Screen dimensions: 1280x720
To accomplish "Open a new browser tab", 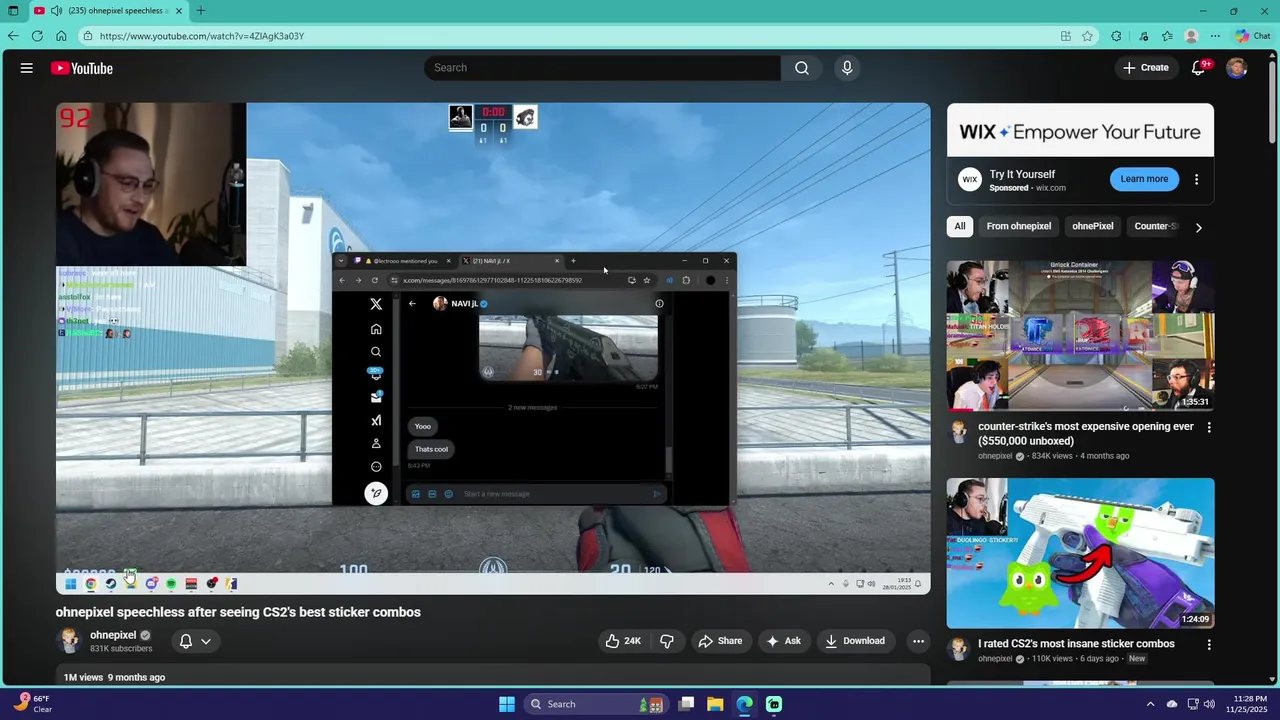I will (201, 11).
